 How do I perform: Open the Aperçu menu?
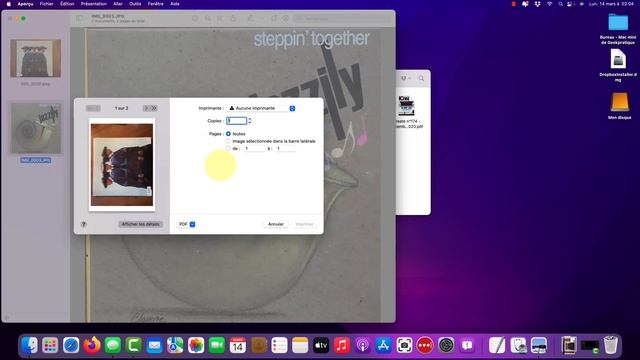[25, 4]
